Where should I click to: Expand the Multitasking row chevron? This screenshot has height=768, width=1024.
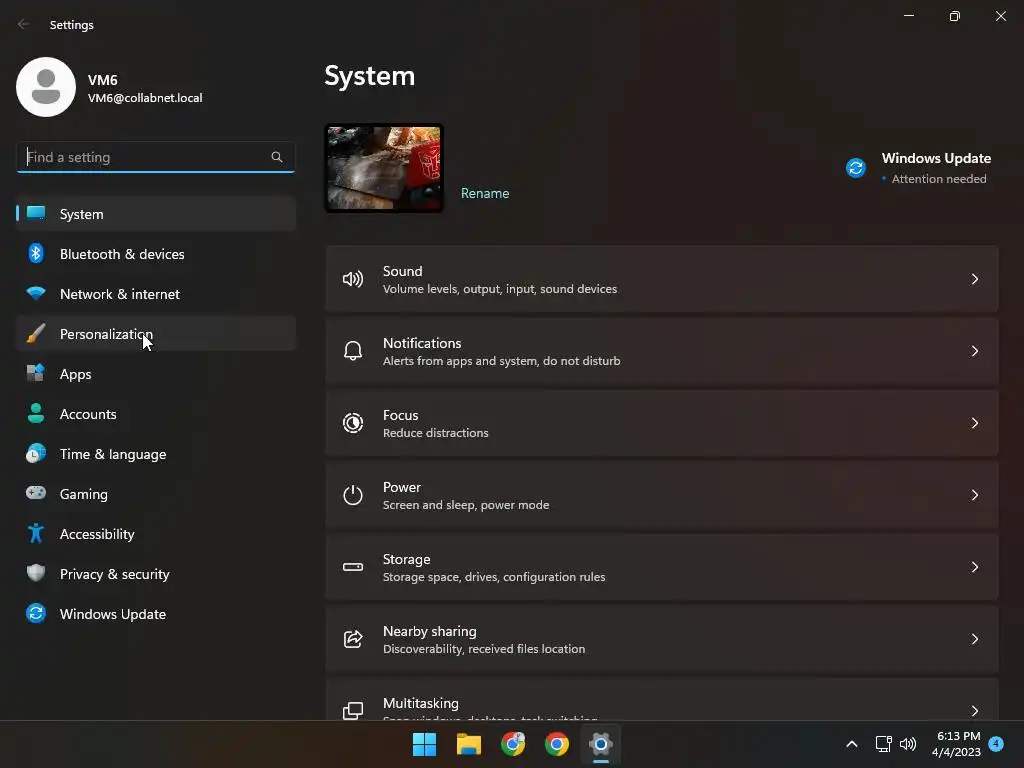click(974, 711)
